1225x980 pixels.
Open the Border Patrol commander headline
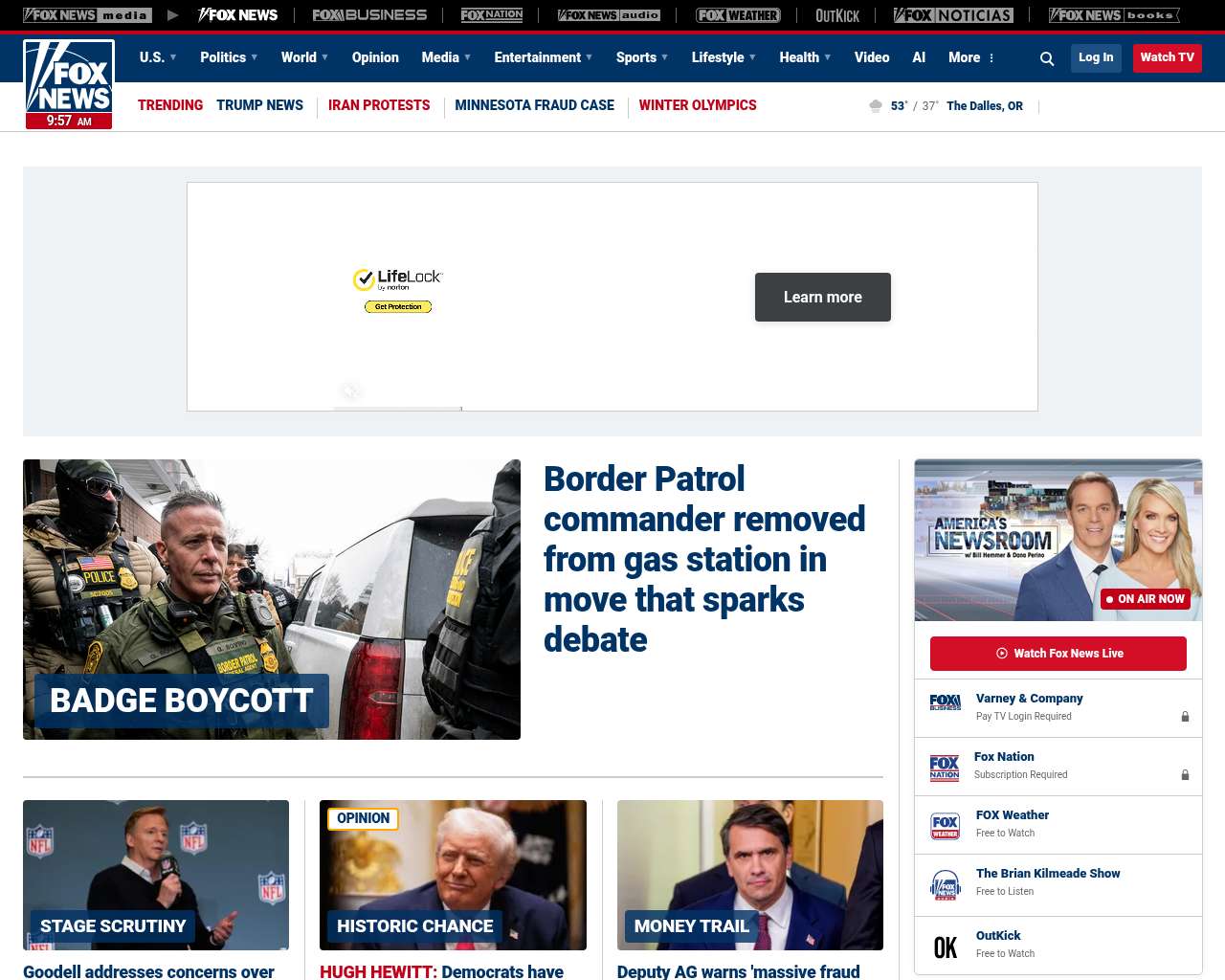click(x=703, y=559)
